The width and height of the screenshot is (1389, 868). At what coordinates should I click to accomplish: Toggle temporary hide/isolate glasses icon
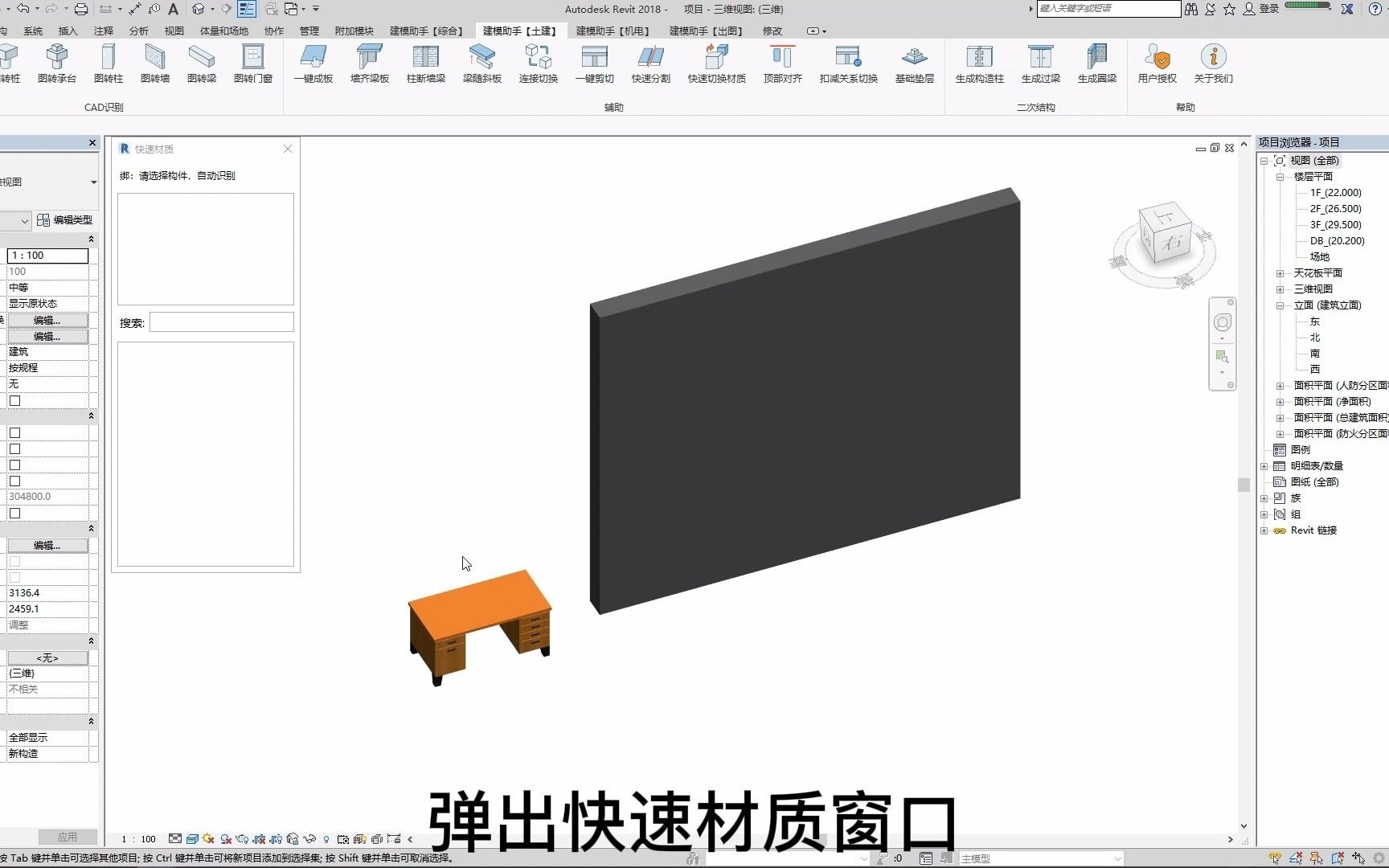309,839
